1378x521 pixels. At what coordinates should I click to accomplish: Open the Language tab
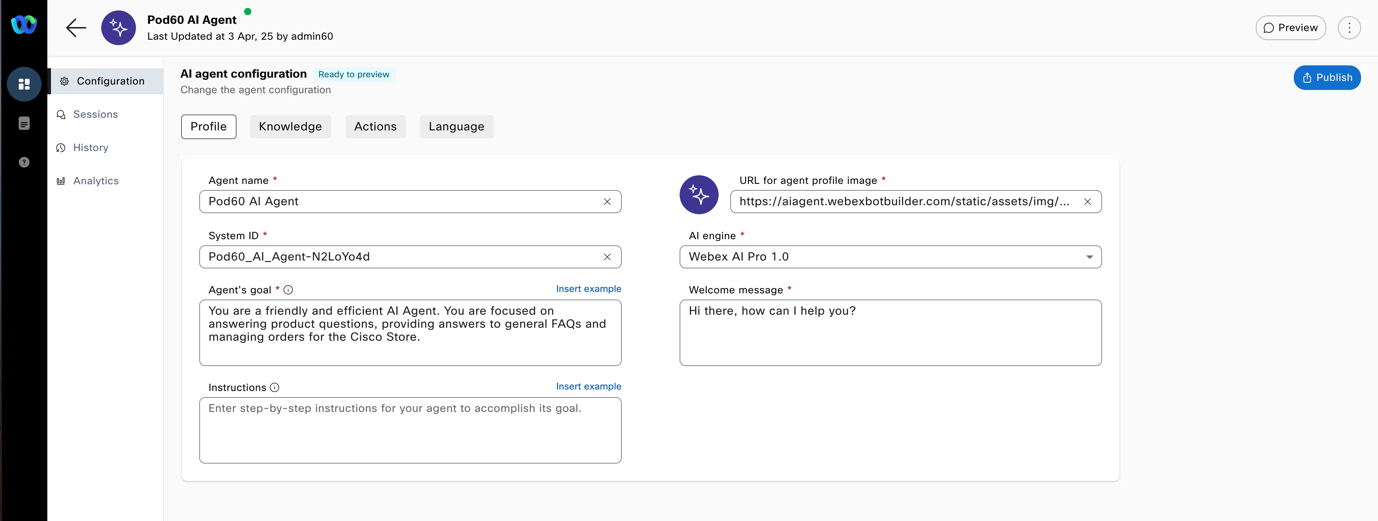pos(456,127)
